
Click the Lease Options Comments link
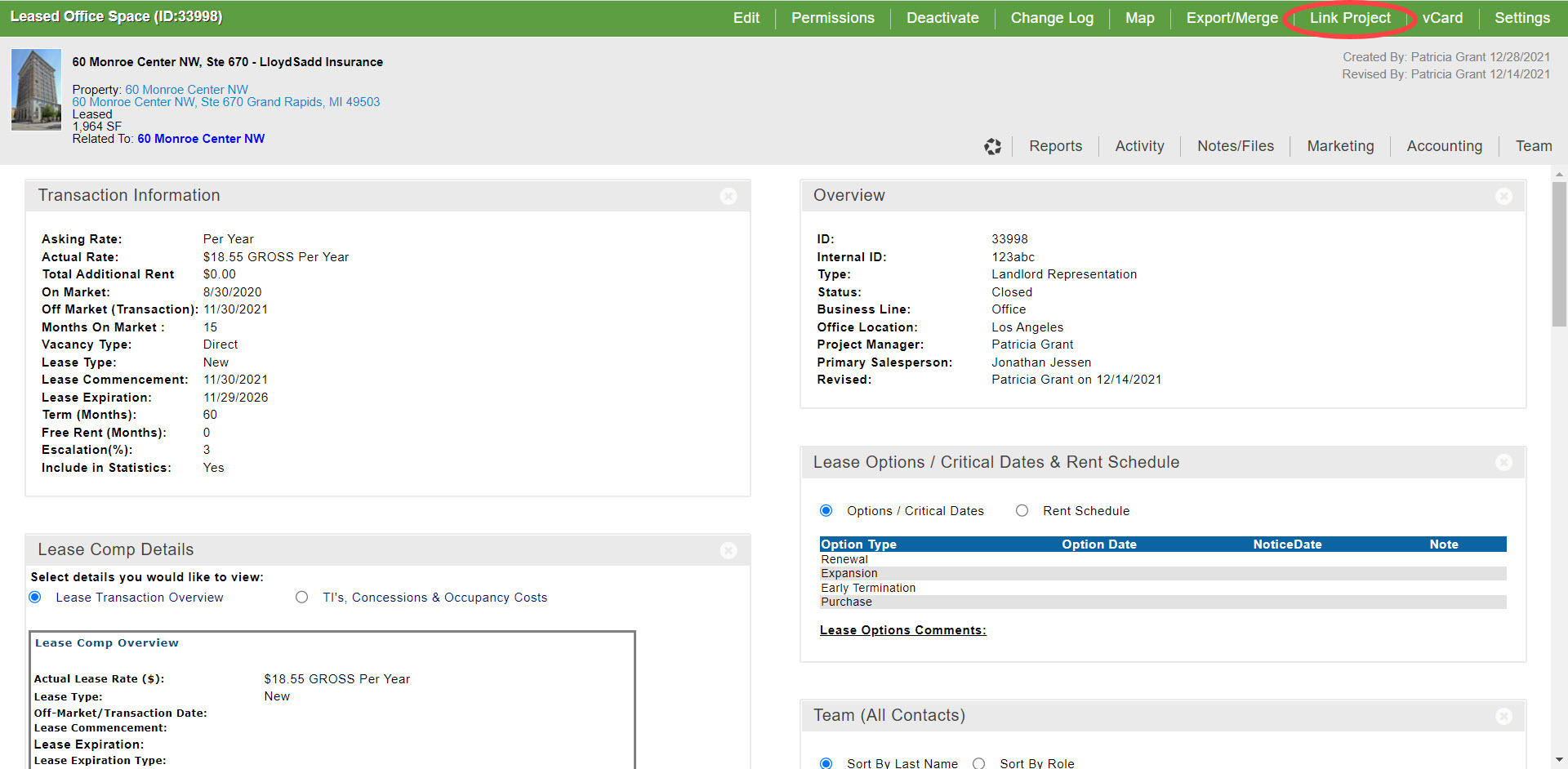902,630
